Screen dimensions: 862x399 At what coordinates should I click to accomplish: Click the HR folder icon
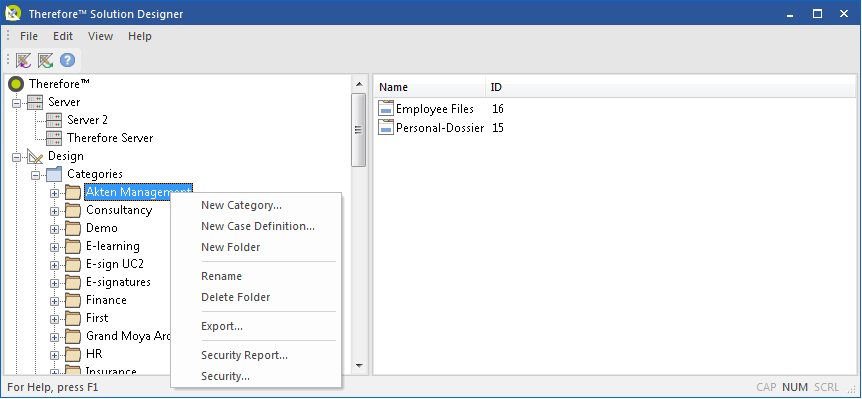(73, 354)
